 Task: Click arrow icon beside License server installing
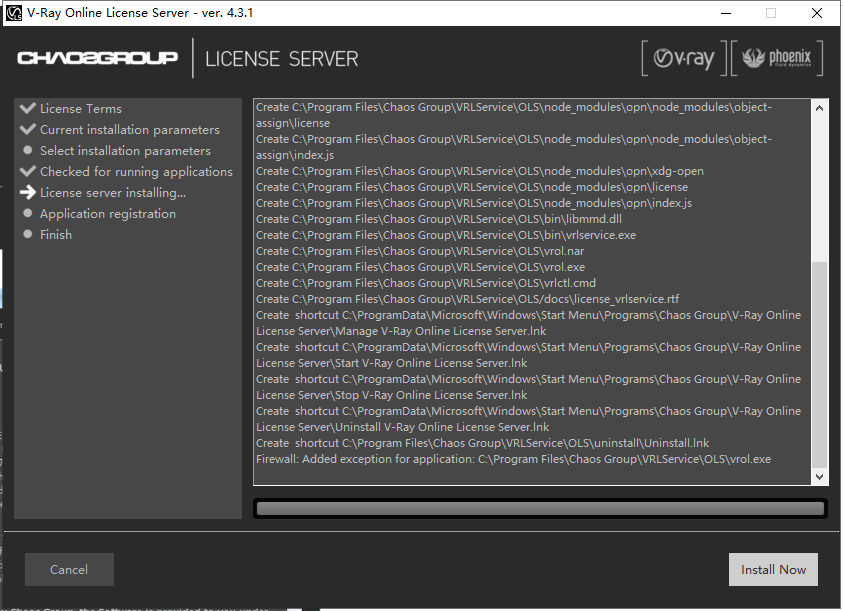pyautogui.click(x=28, y=192)
